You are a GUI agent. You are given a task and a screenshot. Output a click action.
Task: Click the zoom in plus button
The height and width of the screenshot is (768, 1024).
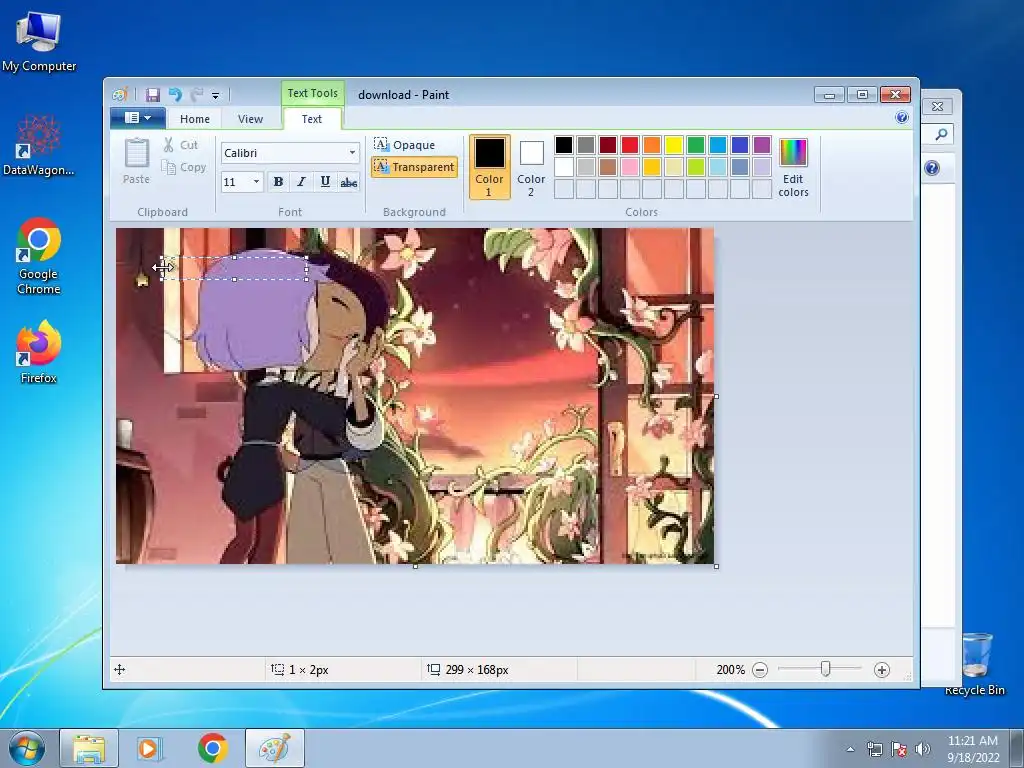[x=882, y=669]
